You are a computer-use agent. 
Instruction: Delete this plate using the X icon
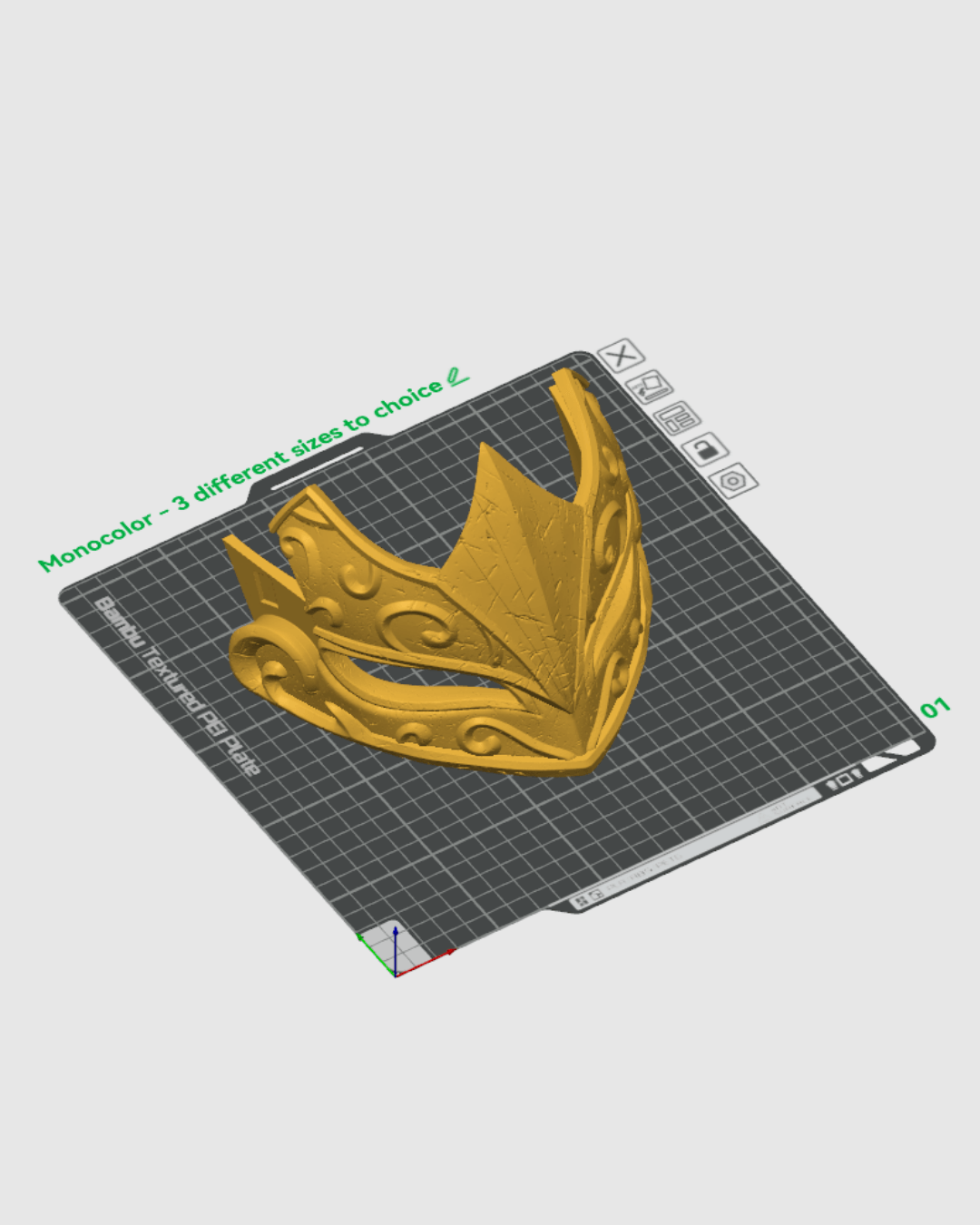pyautogui.click(x=622, y=357)
